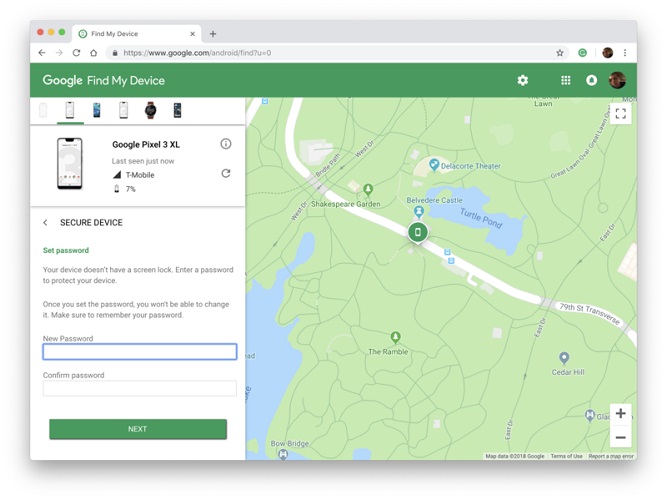
Task: Open the Report a map error link
Action: [x=611, y=456]
